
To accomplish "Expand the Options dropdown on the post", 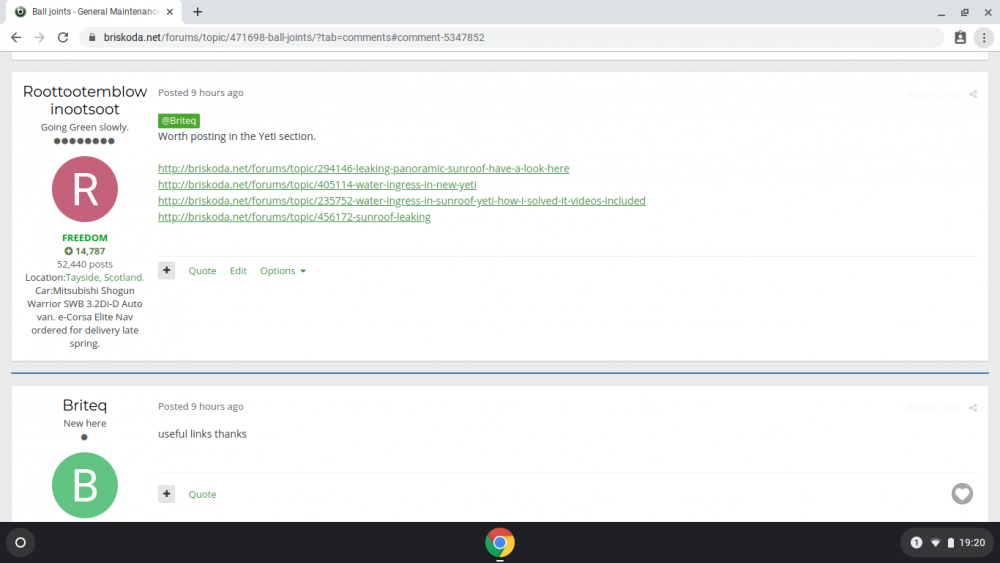I will [x=283, y=271].
